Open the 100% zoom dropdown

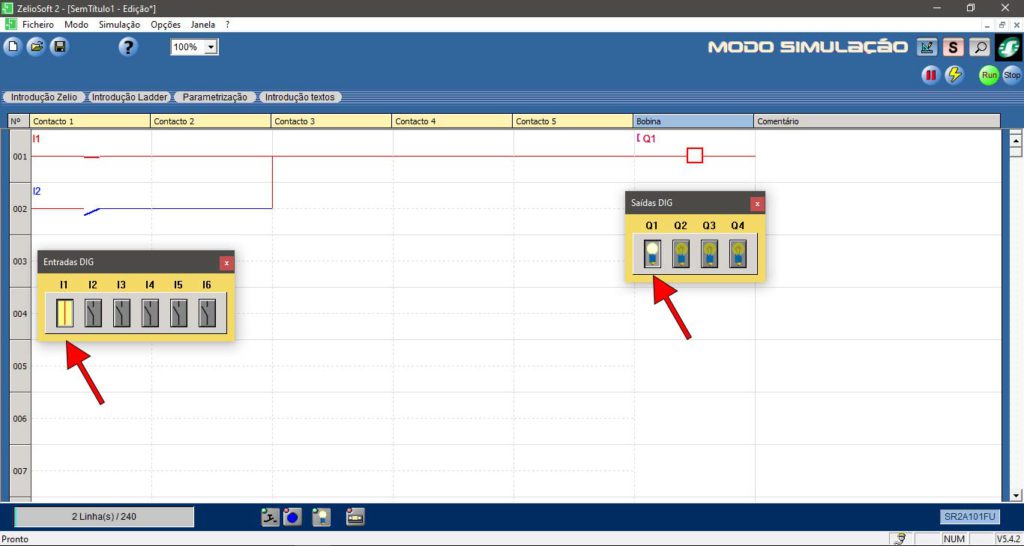211,47
